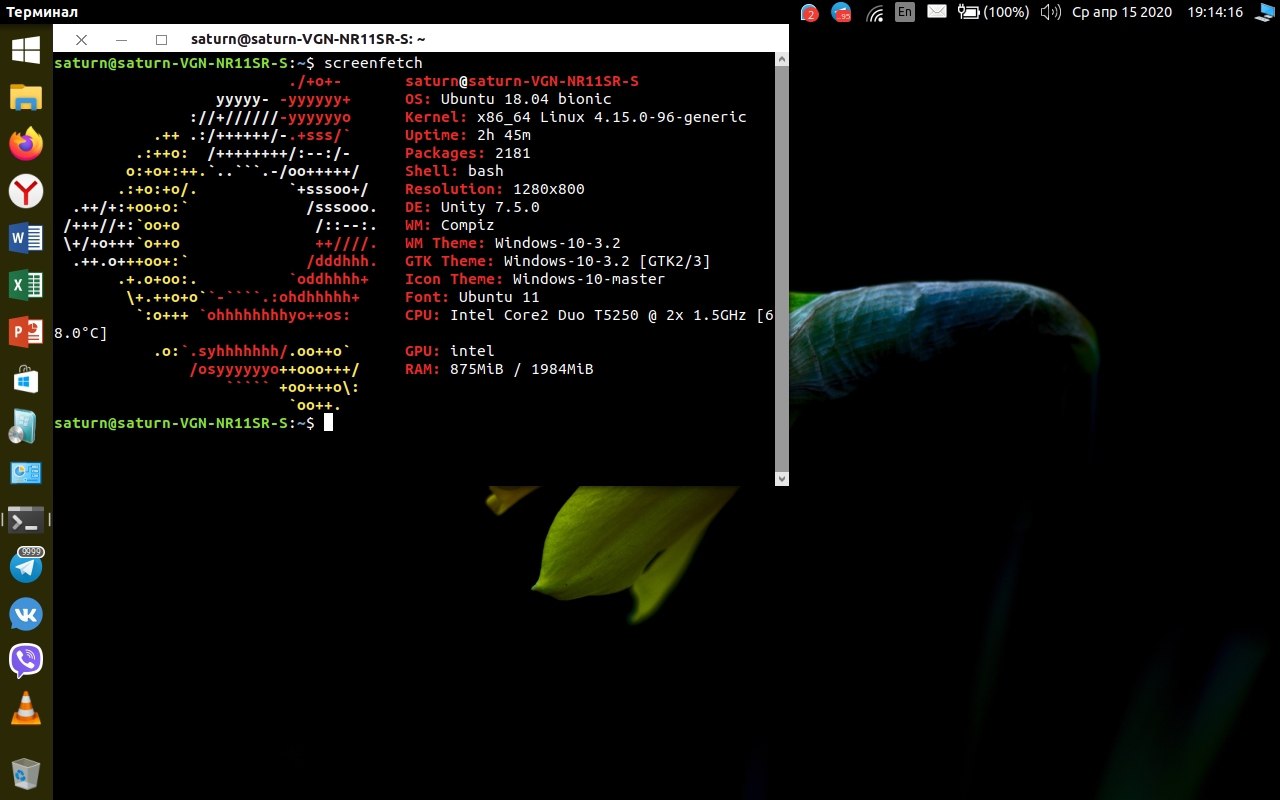
Task: Click the clock showing 19:14:16
Action: [x=1215, y=12]
